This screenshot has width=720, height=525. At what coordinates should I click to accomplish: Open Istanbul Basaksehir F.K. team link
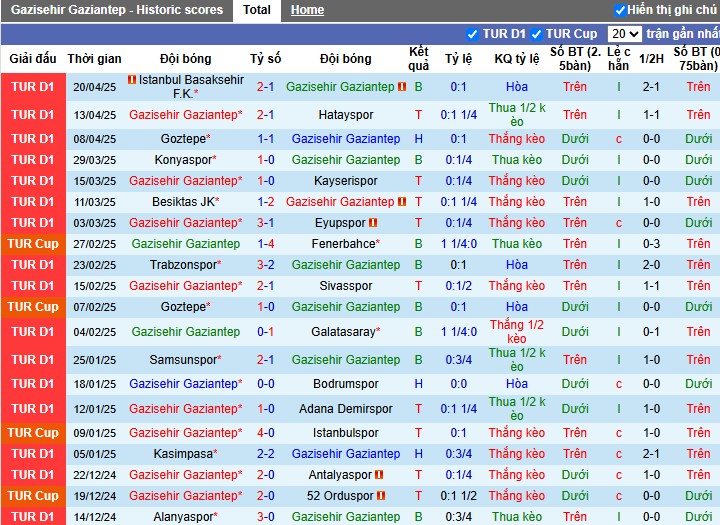point(191,86)
